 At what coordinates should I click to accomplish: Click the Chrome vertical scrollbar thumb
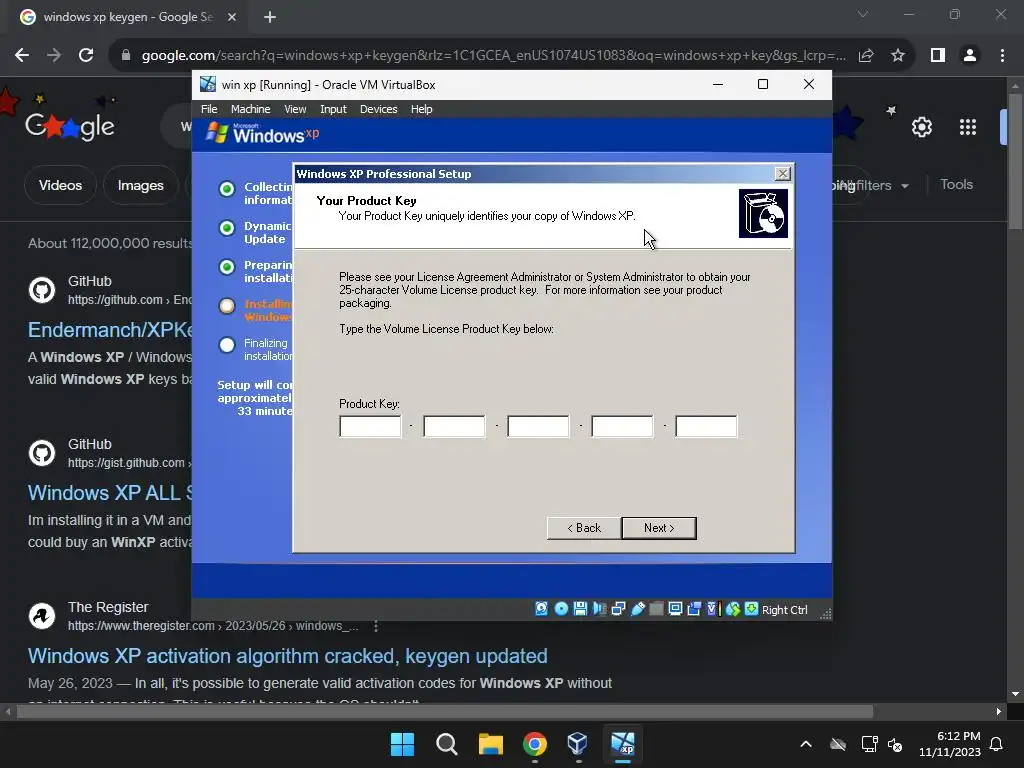pos(1014,161)
